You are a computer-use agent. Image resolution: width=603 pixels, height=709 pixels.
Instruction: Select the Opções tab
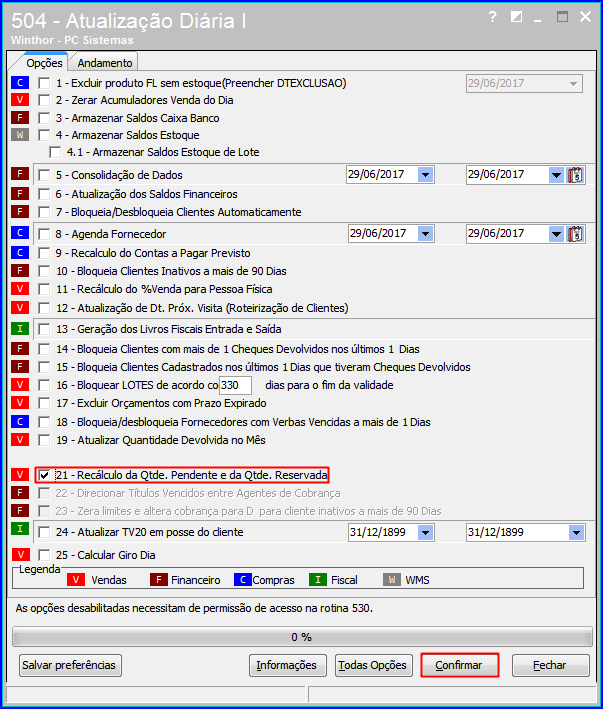44,62
